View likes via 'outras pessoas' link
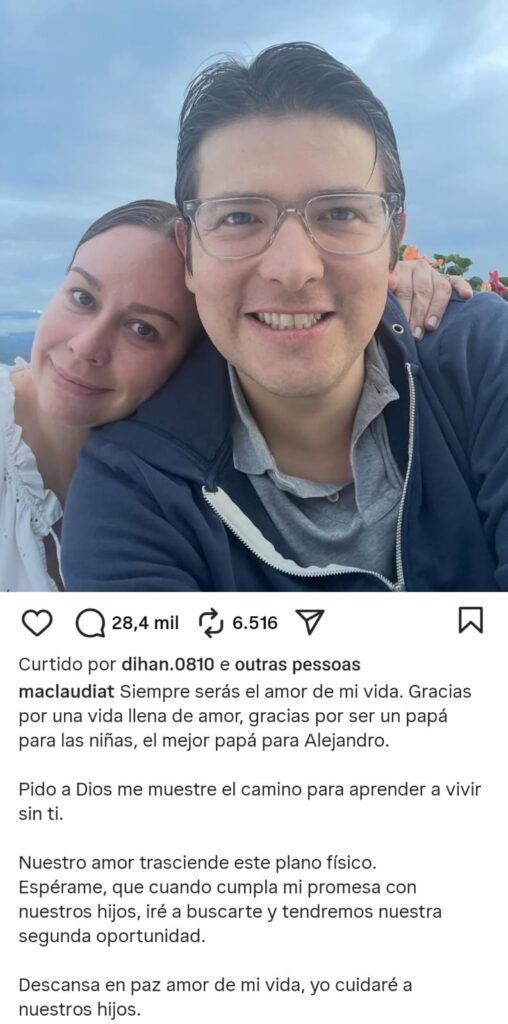Viewport: 508px width, 1024px height. (x=297, y=665)
